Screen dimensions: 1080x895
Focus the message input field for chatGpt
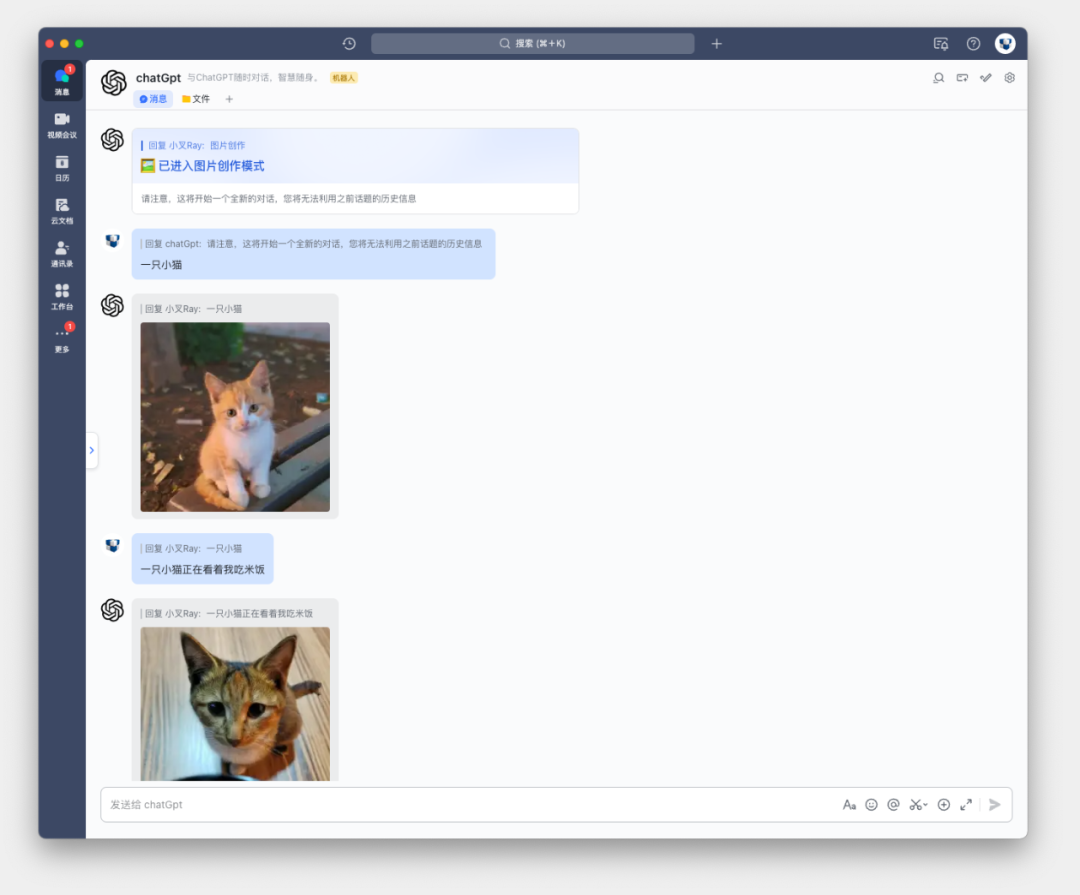pos(468,805)
